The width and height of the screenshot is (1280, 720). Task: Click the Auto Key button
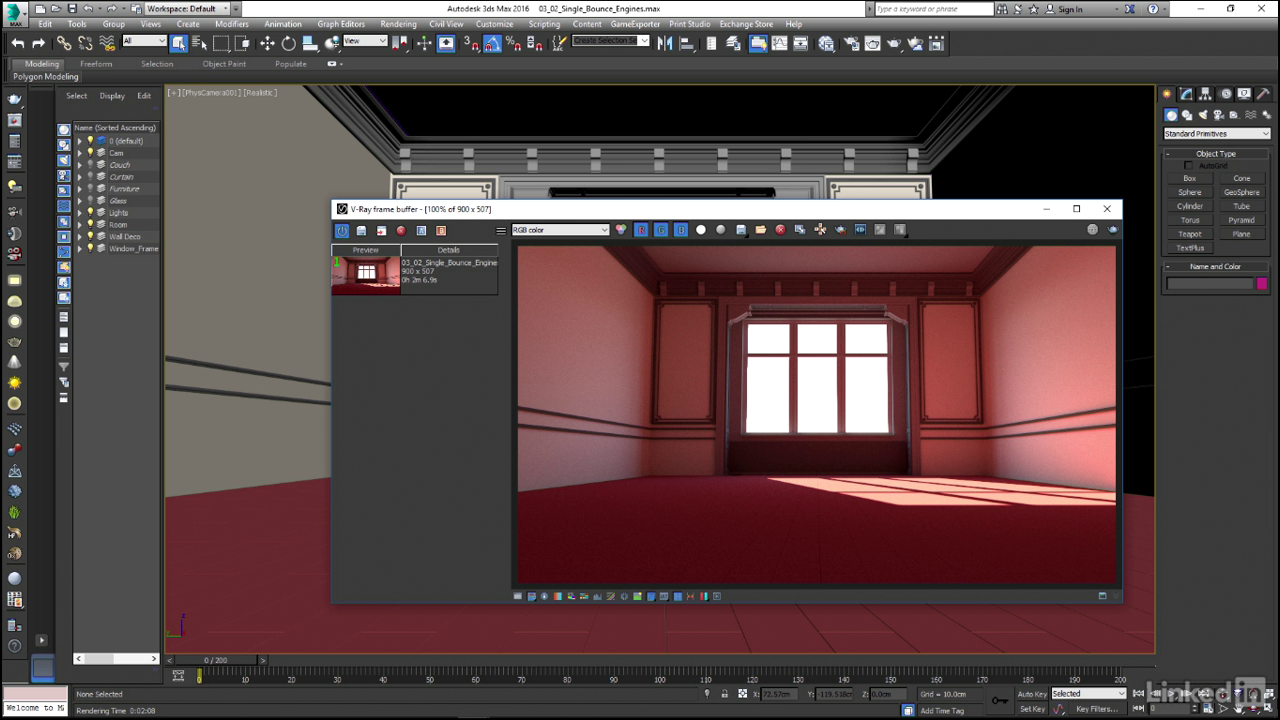1032,694
